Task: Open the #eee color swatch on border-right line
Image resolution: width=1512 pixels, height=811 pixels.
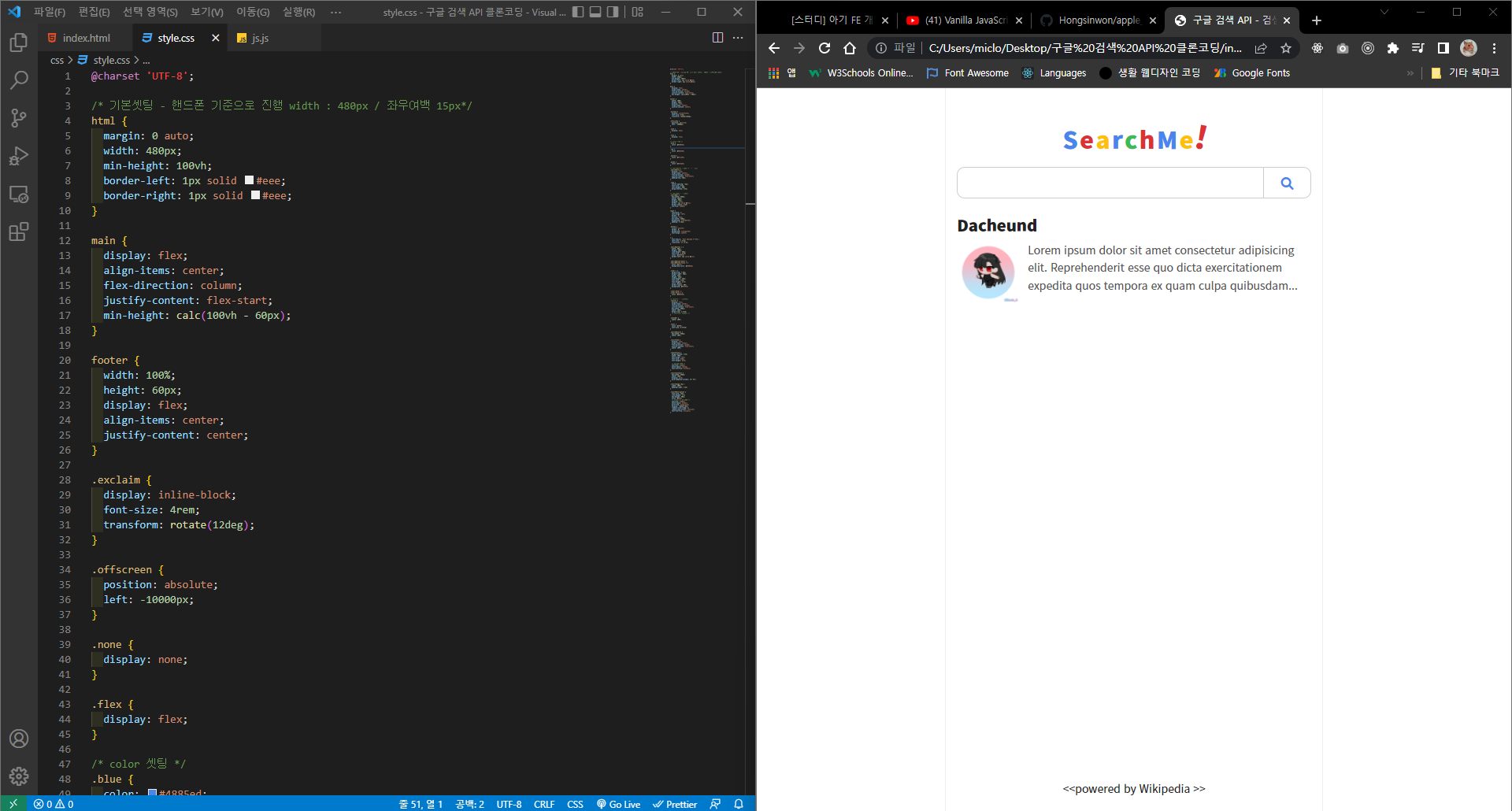Action: click(256, 195)
